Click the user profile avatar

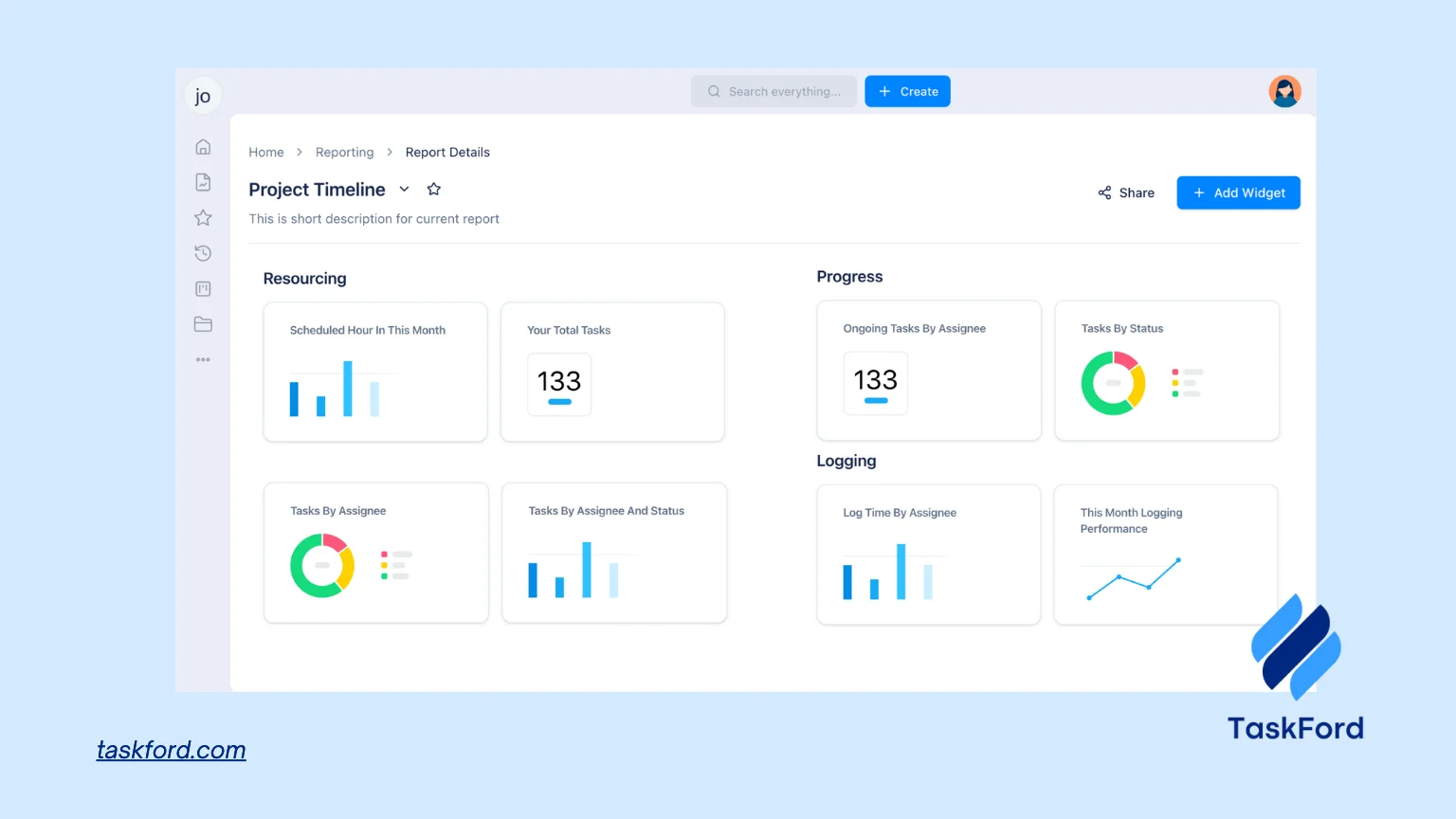[x=1284, y=92]
